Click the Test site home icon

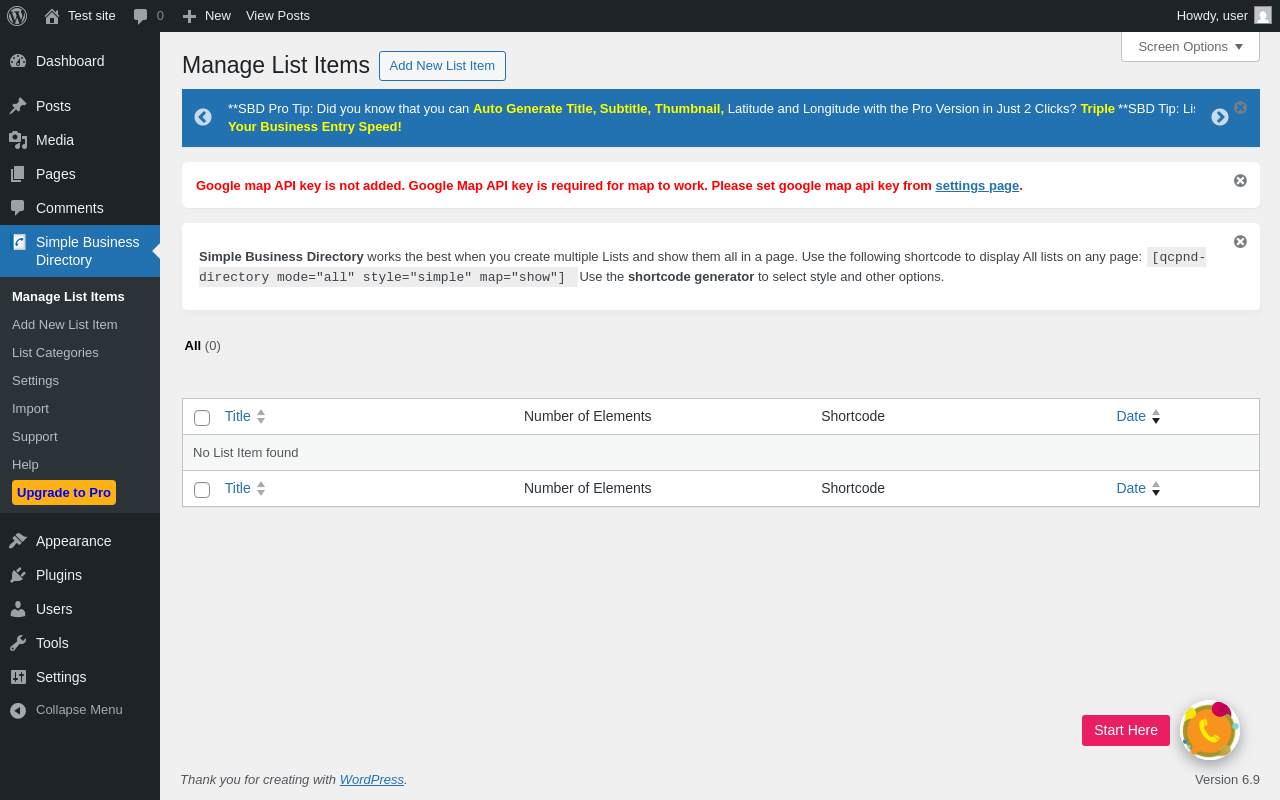click(52, 16)
